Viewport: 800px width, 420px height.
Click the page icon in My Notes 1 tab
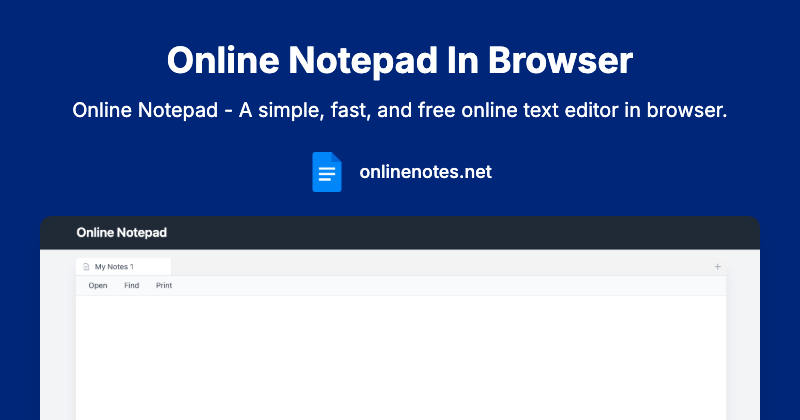tap(86, 267)
